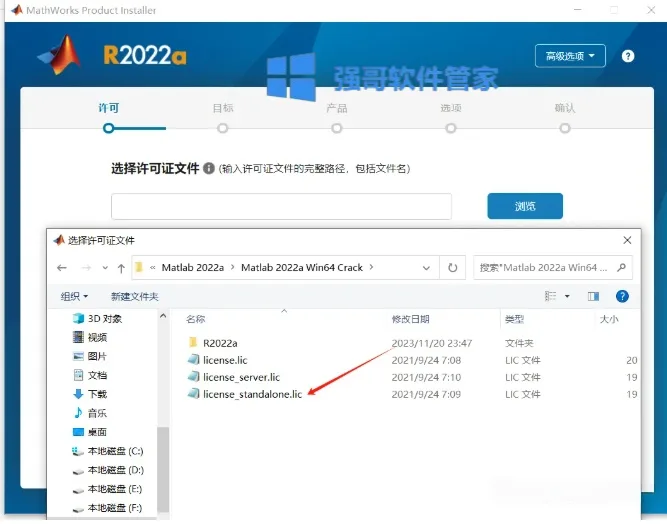Screen dimensions: 667x524
Task: Click the 浏览 button
Action: pyautogui.click(x=525, y=206)
